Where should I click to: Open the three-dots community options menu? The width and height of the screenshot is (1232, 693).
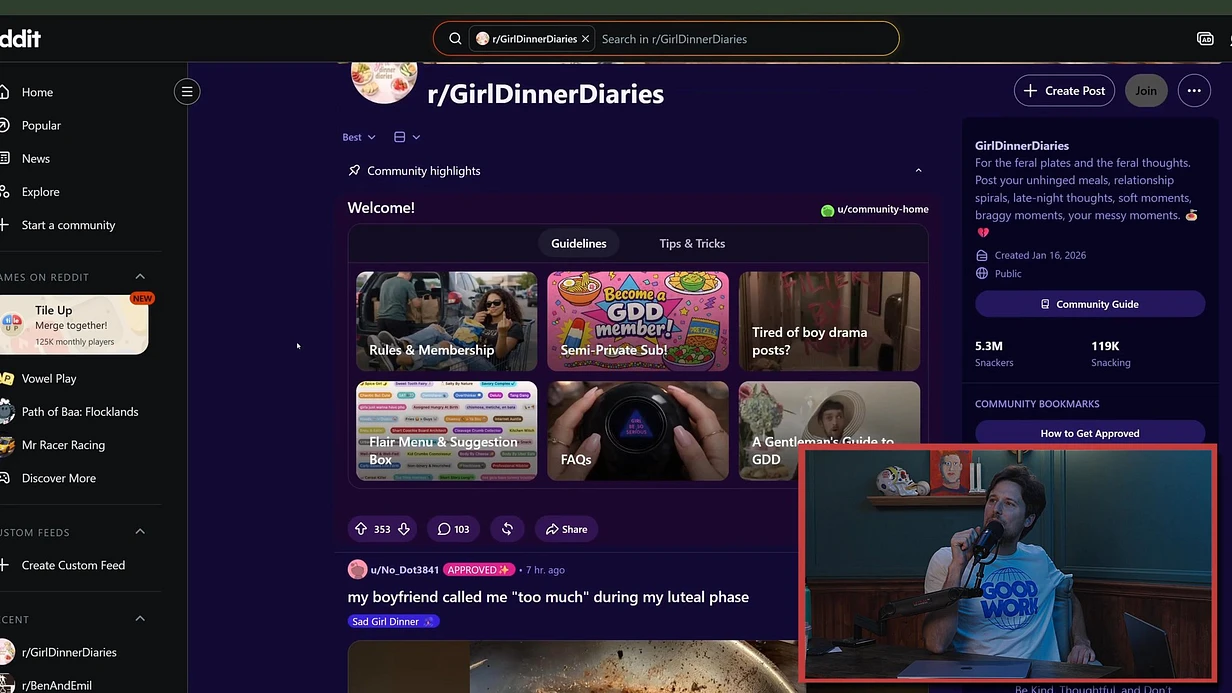tap(1194, 91)
